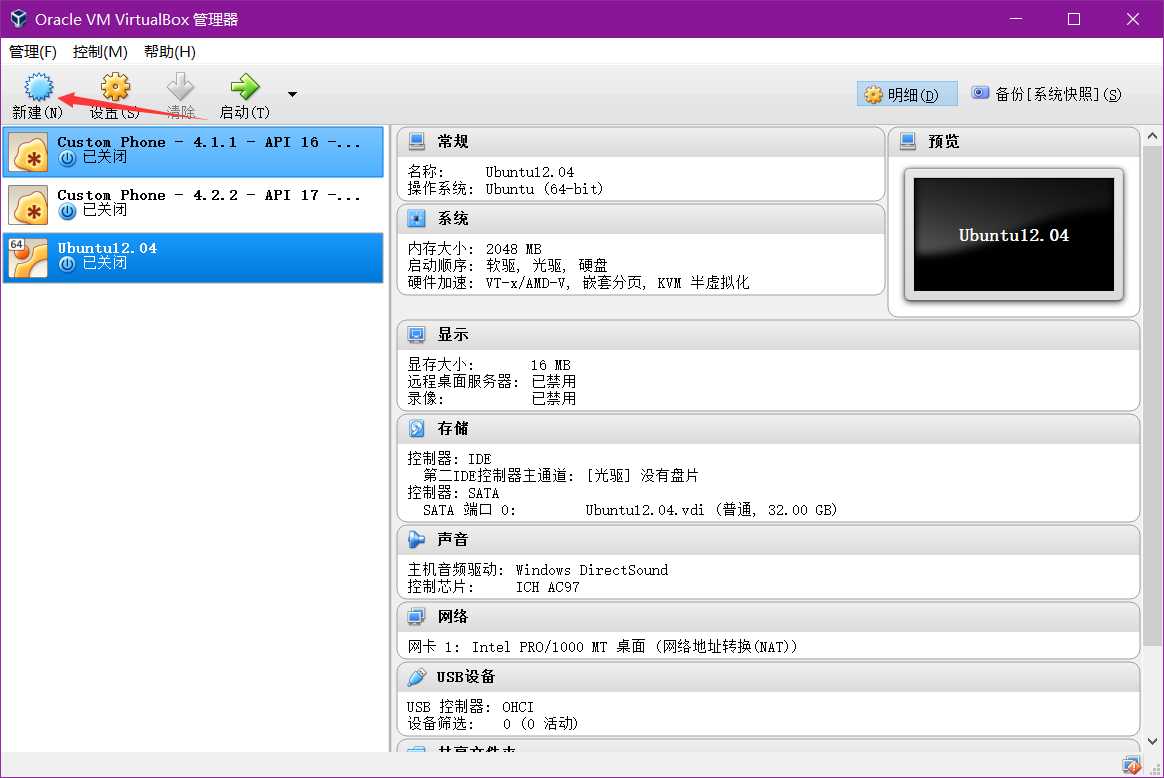1164x778 pixels.
Task: Click the Ubuntu12.04.vdi storage entry
Action: coord(710,510)
